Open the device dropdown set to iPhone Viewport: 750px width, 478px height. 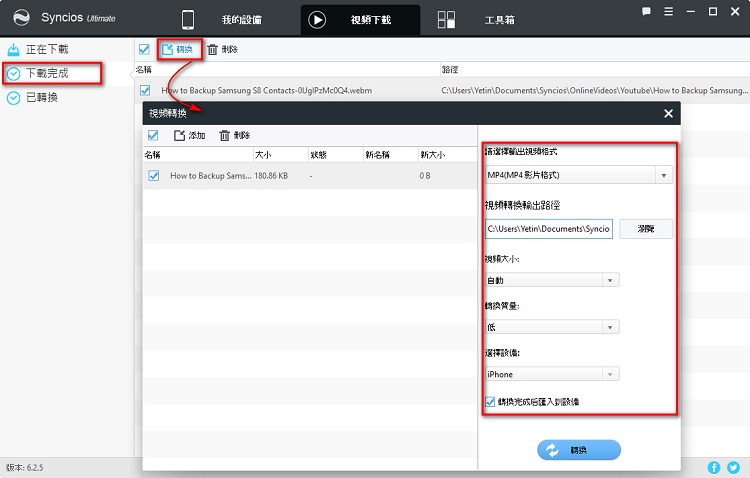click(552, 374)
